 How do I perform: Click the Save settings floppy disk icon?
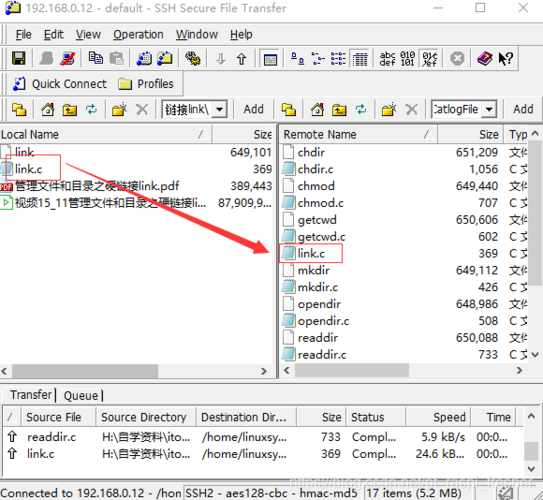pos(18,58)
